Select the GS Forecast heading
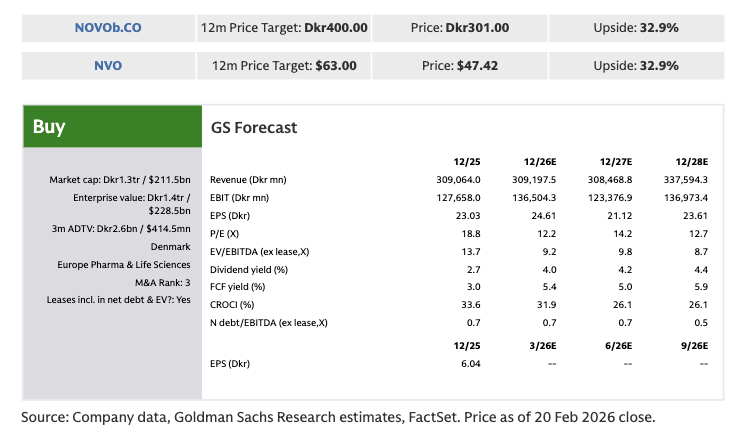734x435 pixels. coord(254,128)
